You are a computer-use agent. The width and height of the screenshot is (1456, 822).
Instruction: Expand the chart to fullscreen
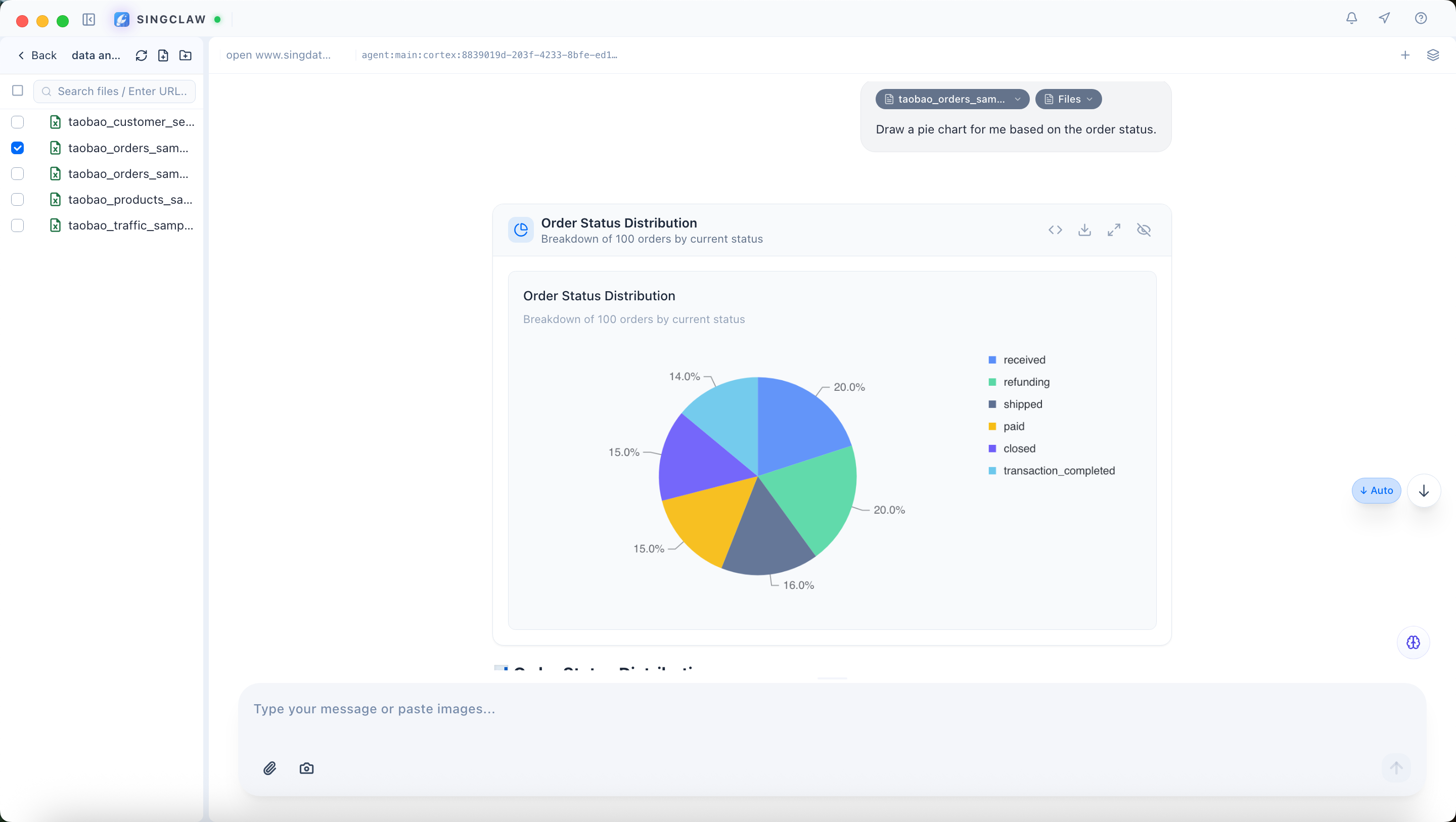pos(1113,230)
